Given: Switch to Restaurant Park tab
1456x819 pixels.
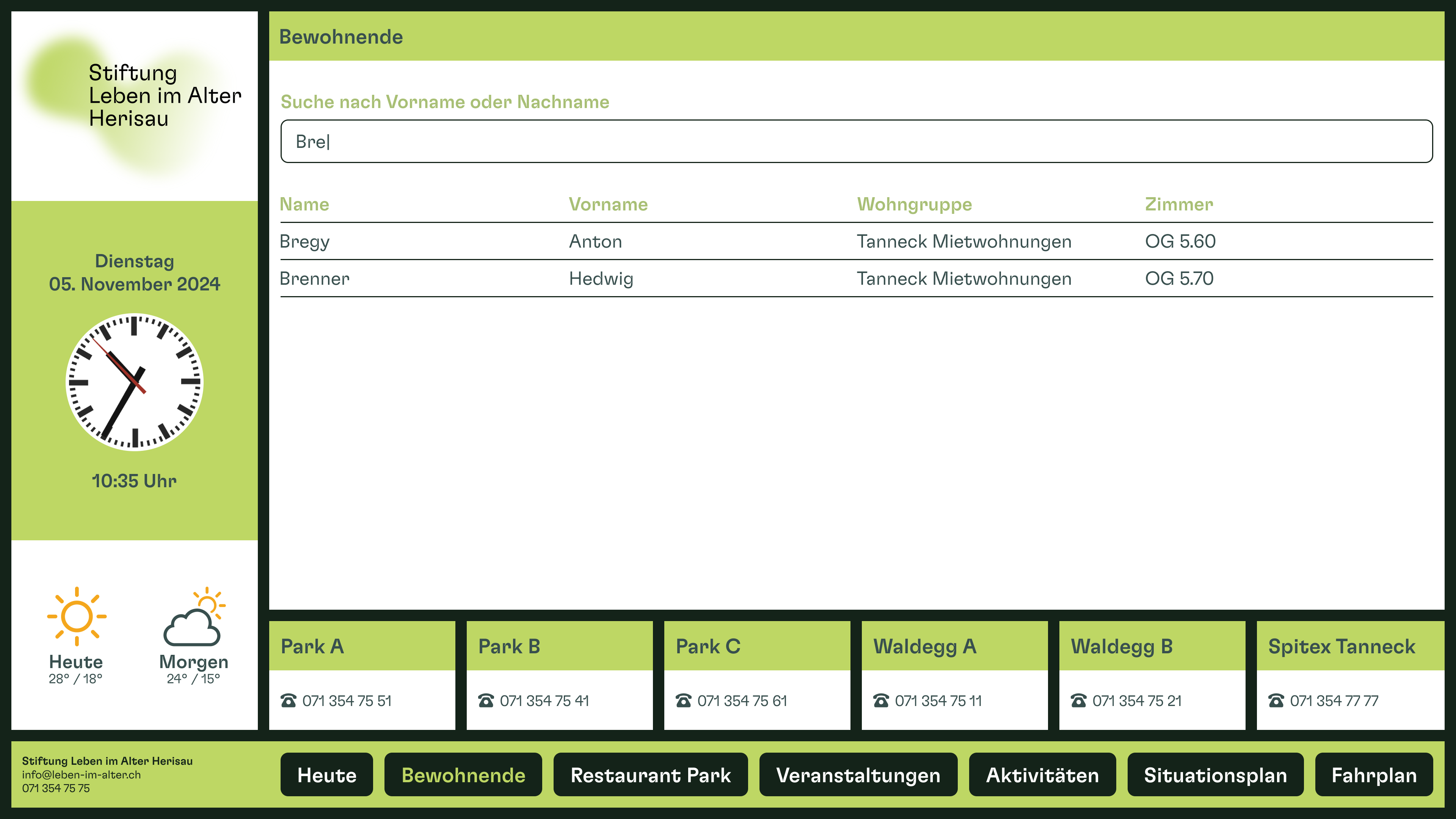Looking at the screenshot, I should pos(650,775).
